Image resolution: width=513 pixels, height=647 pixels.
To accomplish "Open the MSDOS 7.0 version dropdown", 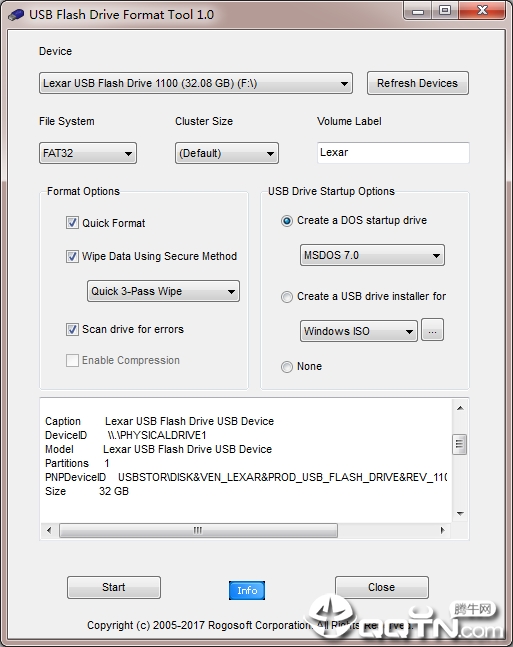I will click(x=372, y=255).
